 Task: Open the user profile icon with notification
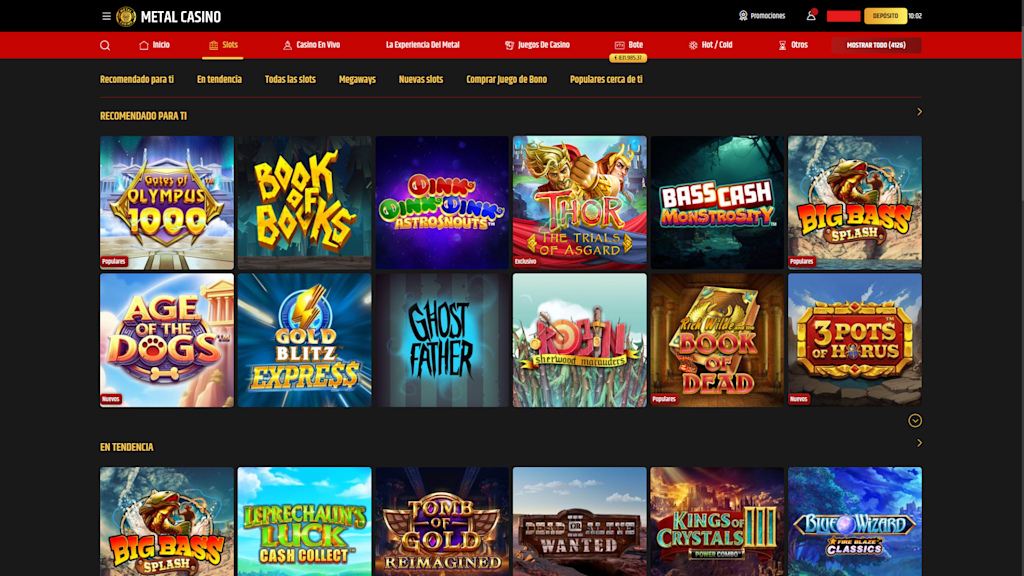(811, 16)
